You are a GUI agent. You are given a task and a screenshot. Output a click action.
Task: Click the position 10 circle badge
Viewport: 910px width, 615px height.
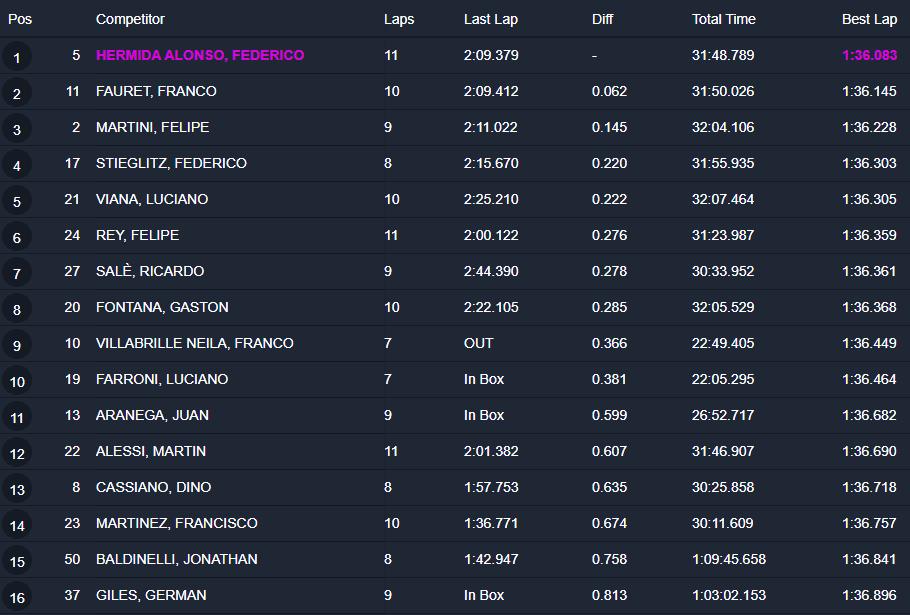coord(17,381)
